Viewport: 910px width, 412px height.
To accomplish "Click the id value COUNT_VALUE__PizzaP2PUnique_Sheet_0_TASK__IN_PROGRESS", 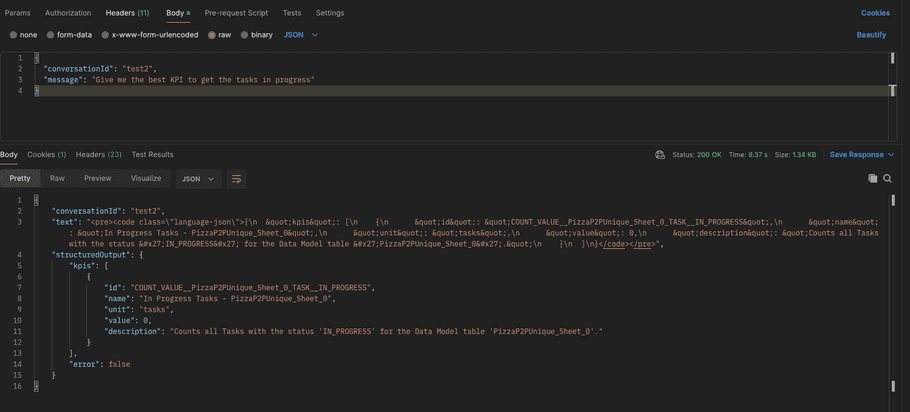I will click(x=251, y=287).
